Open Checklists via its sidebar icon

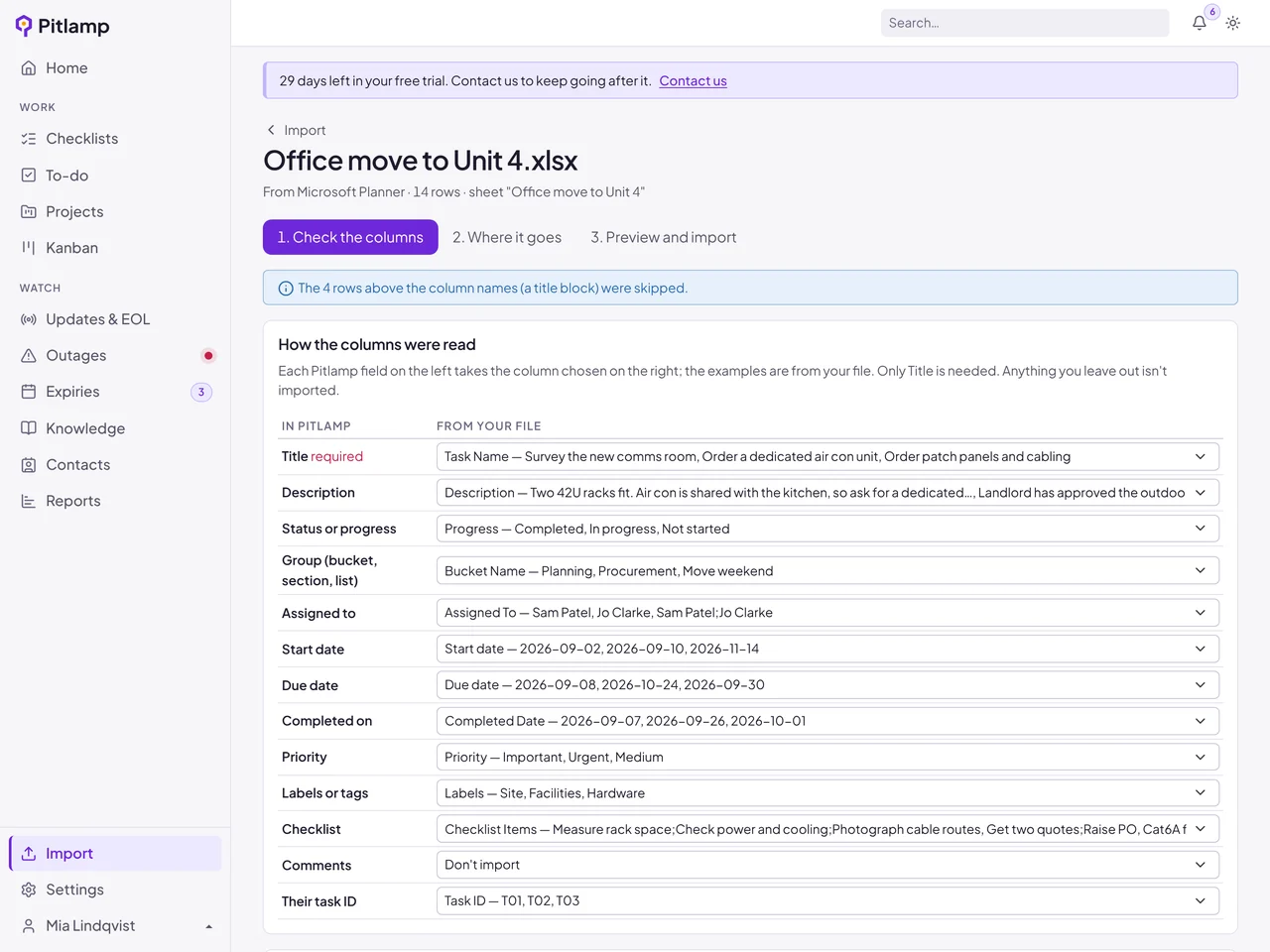coord(29,139)
